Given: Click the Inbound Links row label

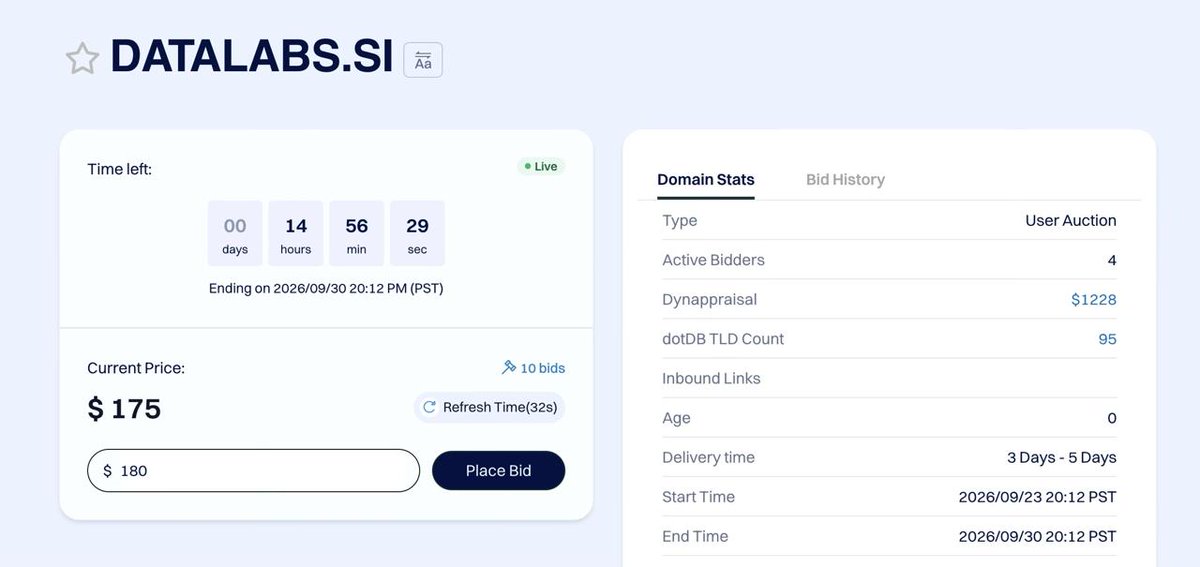Looking at the screenshot, I should pyautogui.click(x=711, y=378).
